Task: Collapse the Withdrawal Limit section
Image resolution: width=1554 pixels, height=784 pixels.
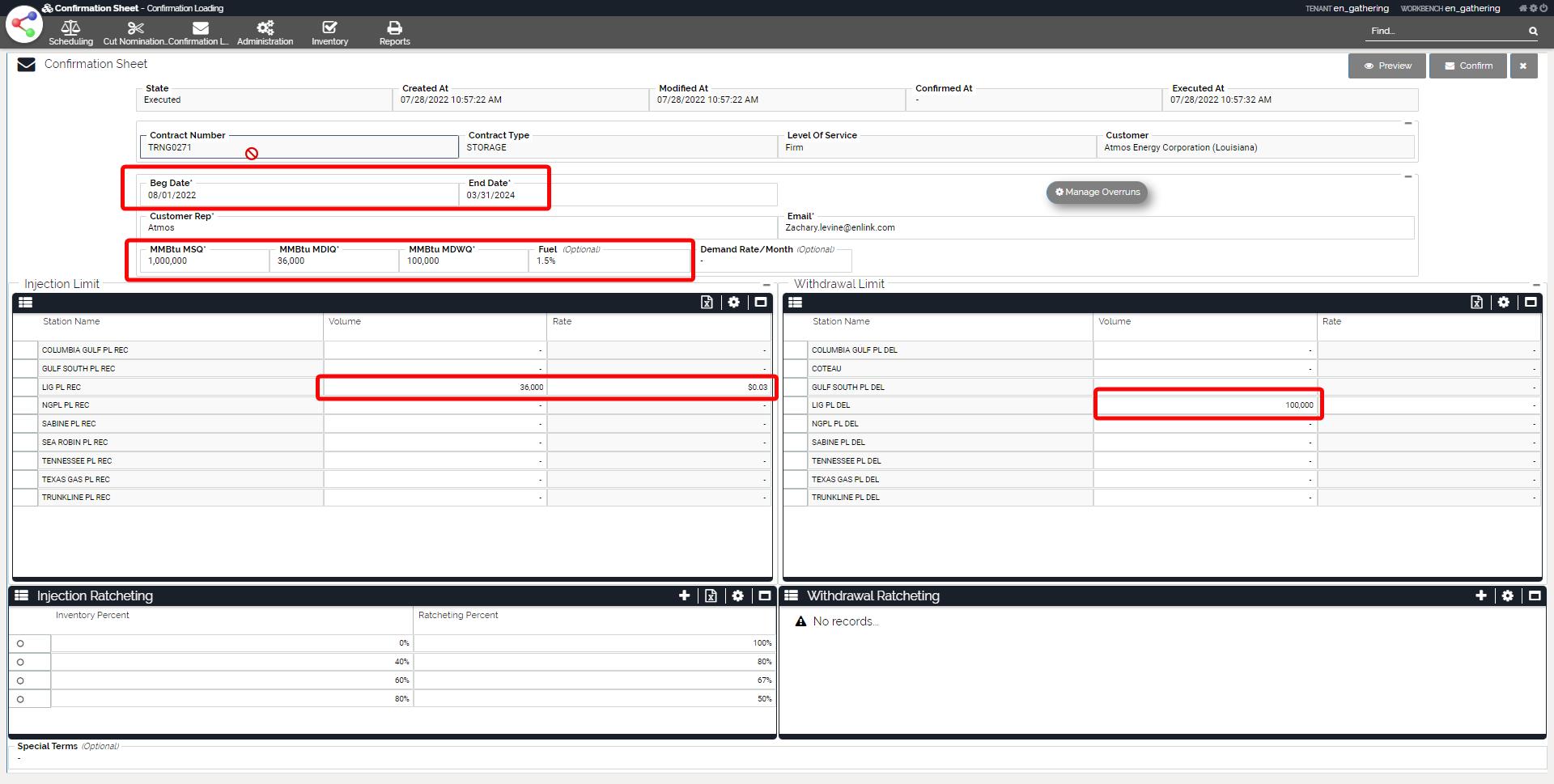Action: 1536,285
